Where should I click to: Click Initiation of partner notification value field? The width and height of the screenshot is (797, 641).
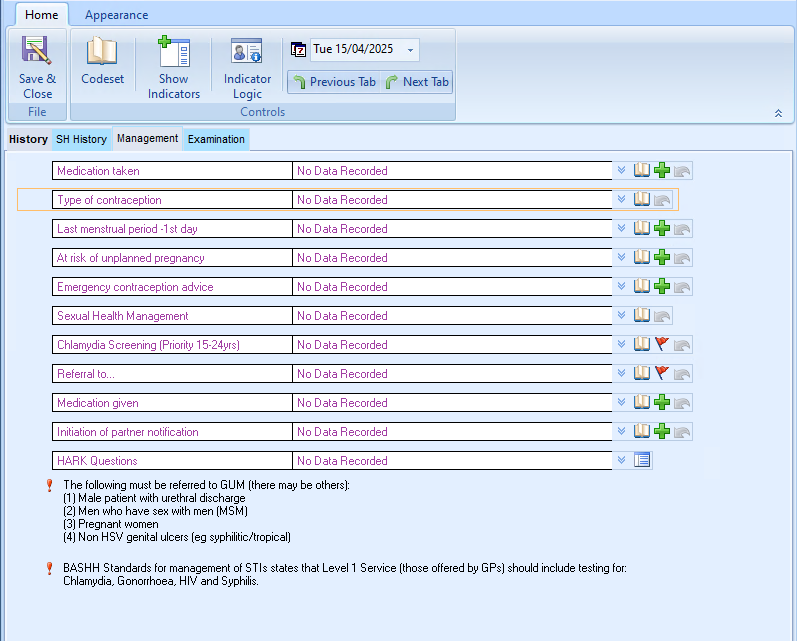coord(452,432)
